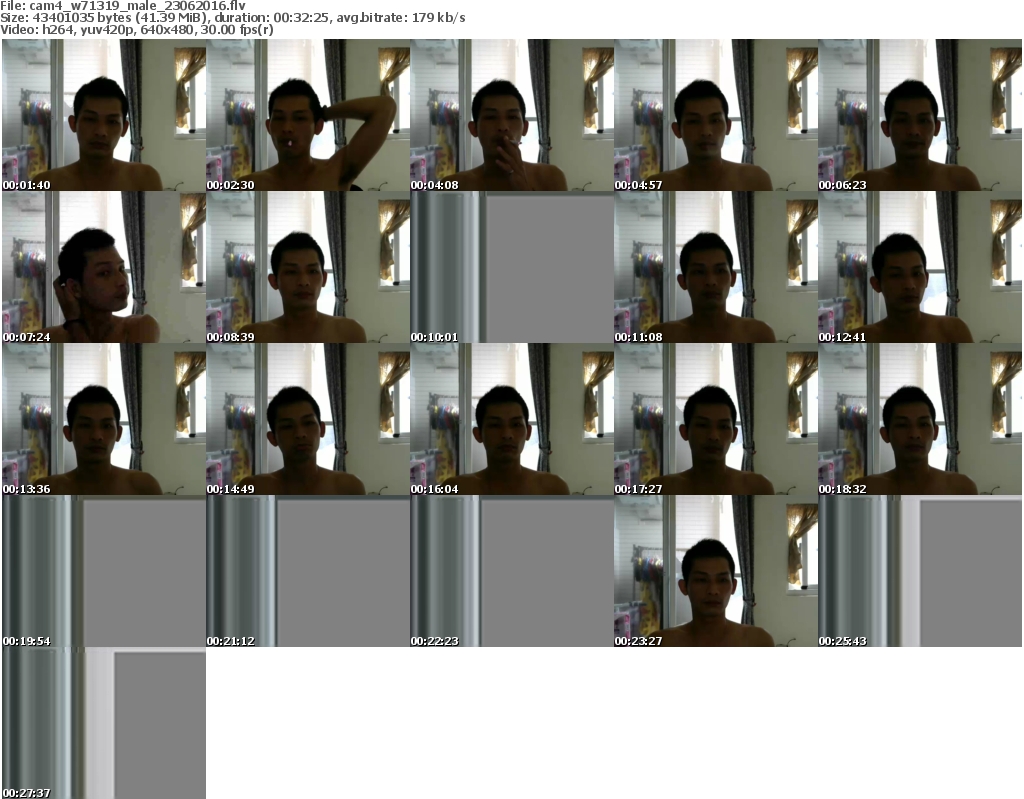
Task: Select the file name cam4_w71319_male_23062016.flv
Action: [x=137, y=6]
